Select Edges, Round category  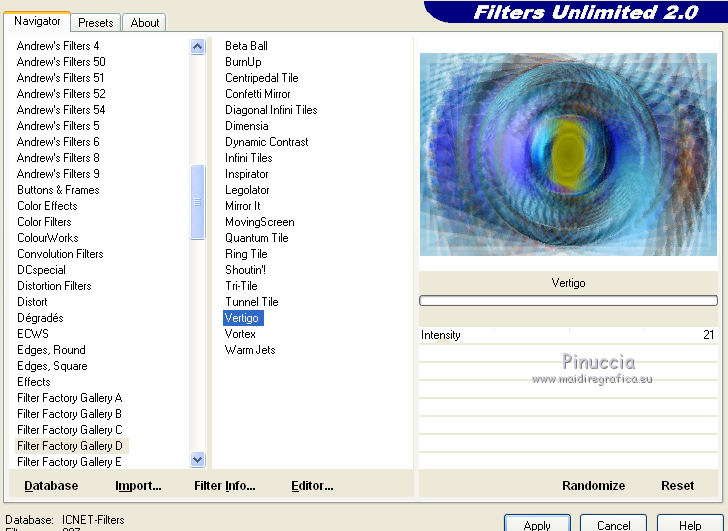(51, 350)
